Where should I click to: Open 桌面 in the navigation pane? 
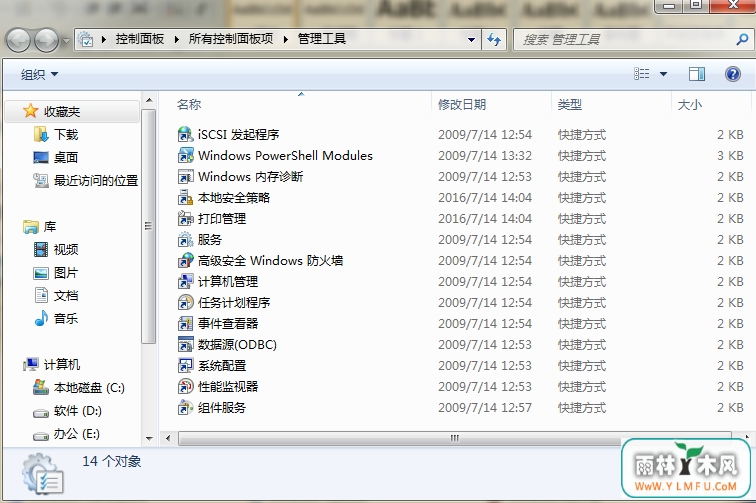55,157
